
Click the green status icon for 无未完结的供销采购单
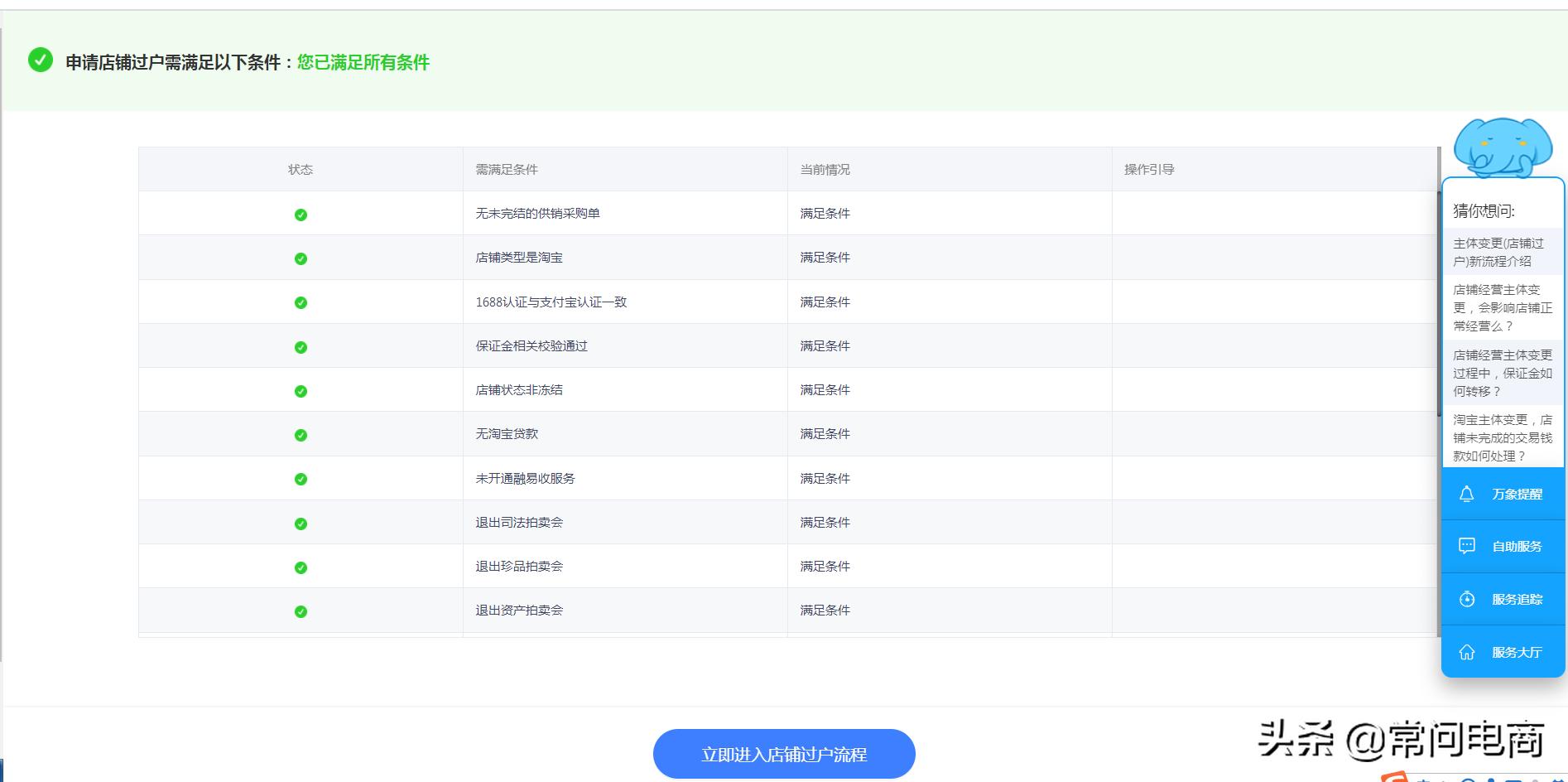click(x=301, y=214)
